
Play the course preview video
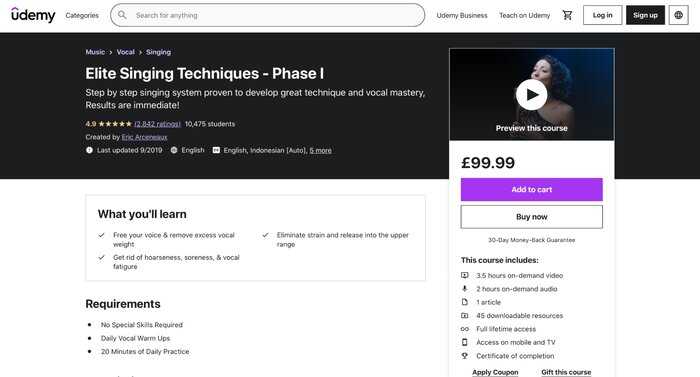[x=531, y=95]
